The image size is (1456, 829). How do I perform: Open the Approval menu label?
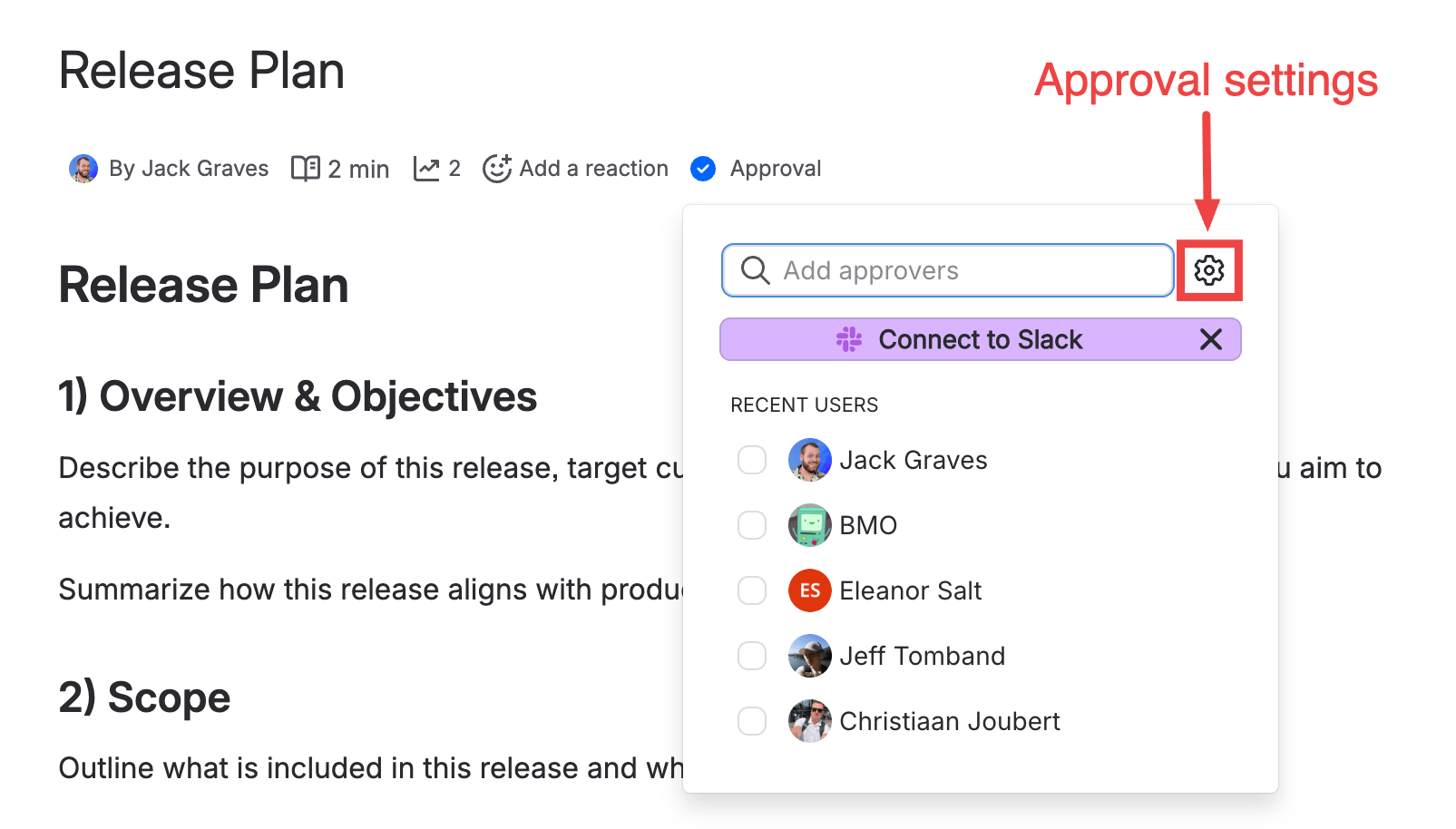coord(776,169)
